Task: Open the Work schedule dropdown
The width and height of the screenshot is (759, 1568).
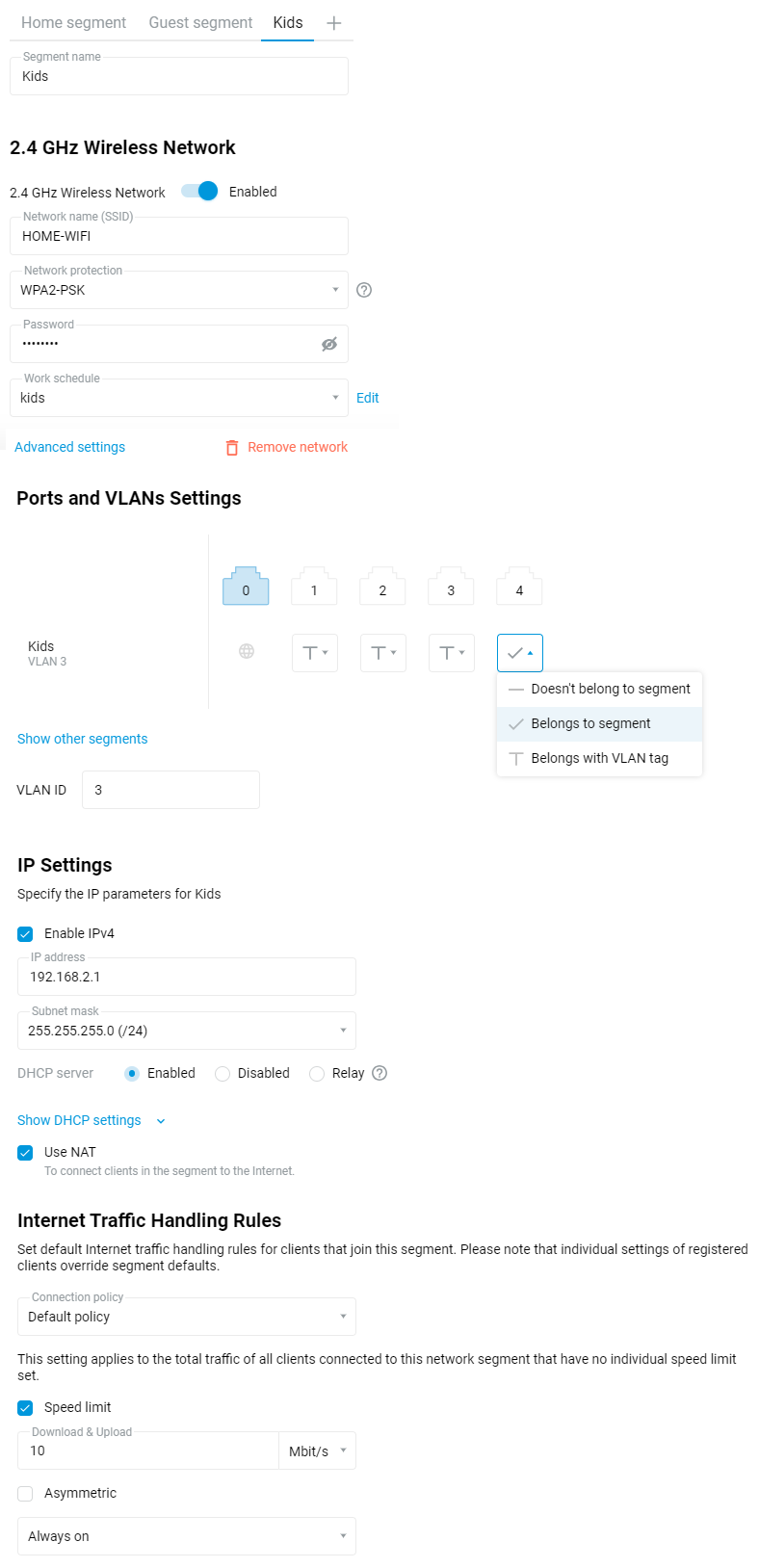Action: 179,398
